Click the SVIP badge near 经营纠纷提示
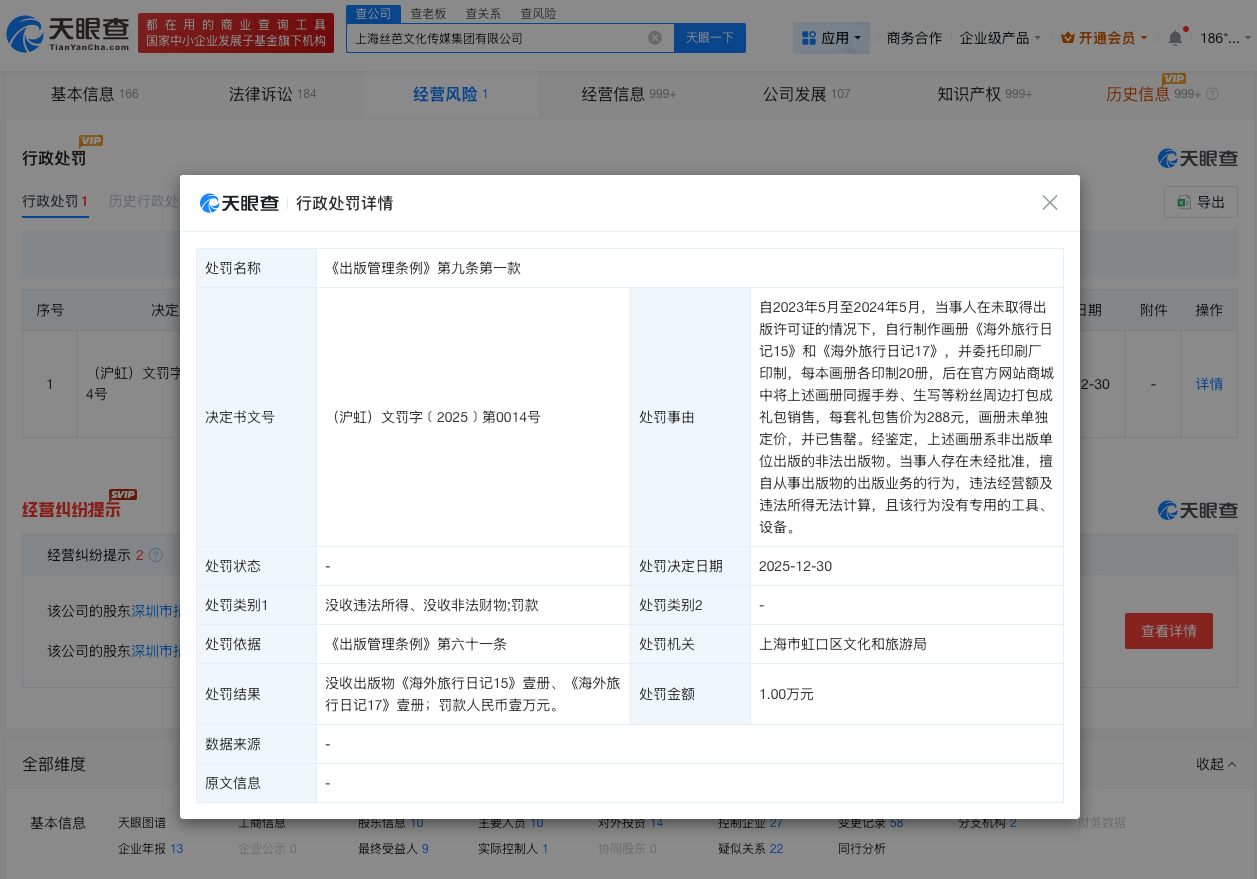This screenshot has height=879, width=1257. tap(122, 494)
